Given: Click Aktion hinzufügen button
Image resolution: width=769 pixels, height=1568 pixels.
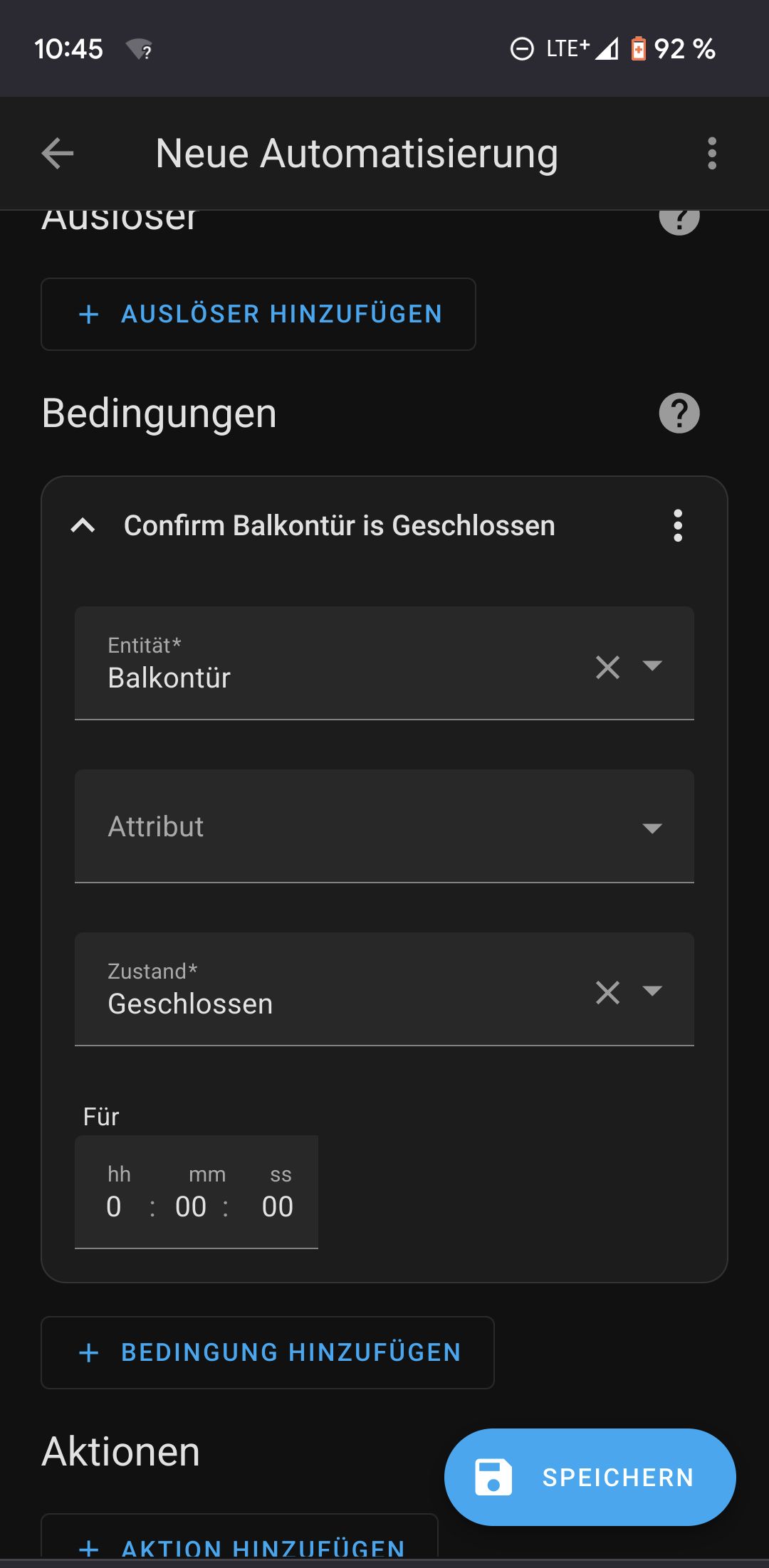Looking at the screenshot, I should 239,1541.
